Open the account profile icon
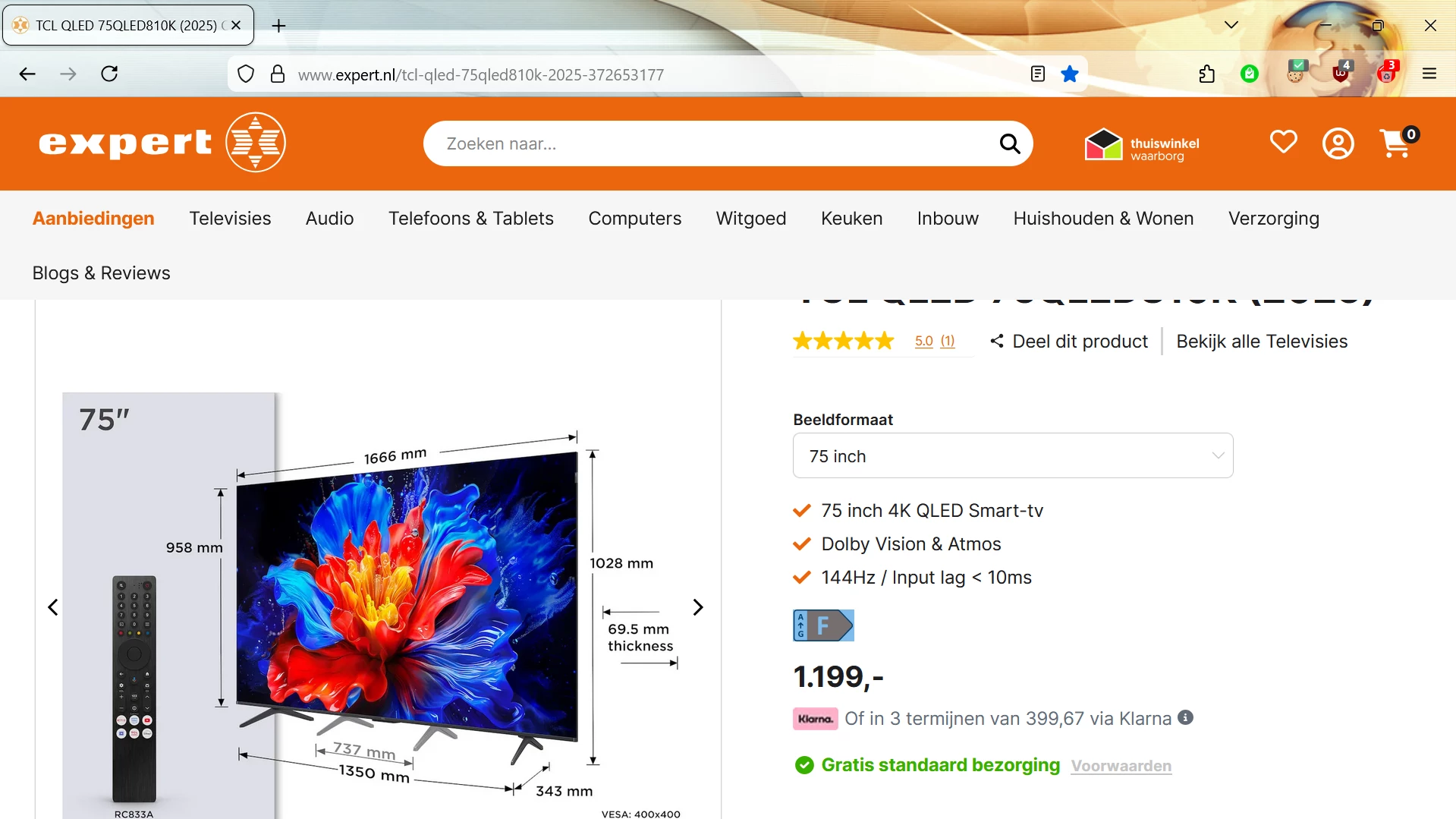 click(1338, 143)
